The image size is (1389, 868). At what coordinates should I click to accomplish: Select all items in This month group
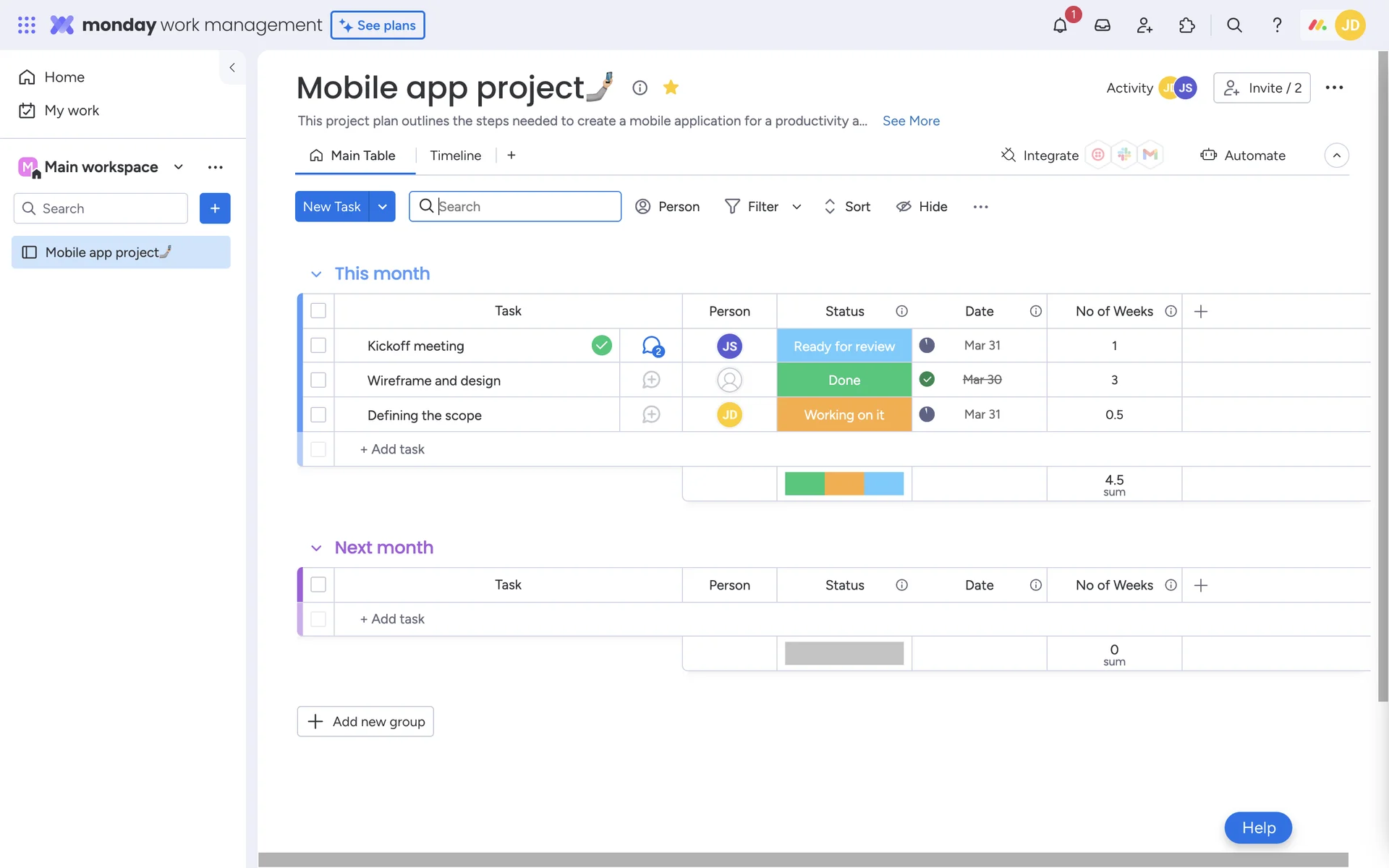(x=318, y=311)
